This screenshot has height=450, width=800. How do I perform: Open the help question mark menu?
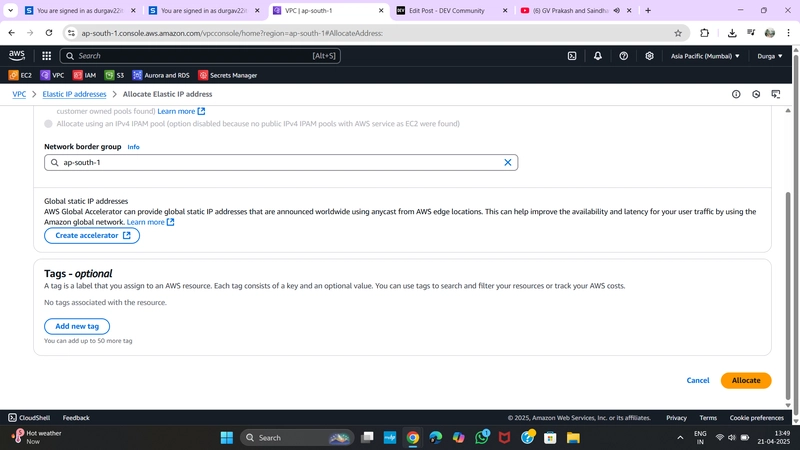[623, 56]
